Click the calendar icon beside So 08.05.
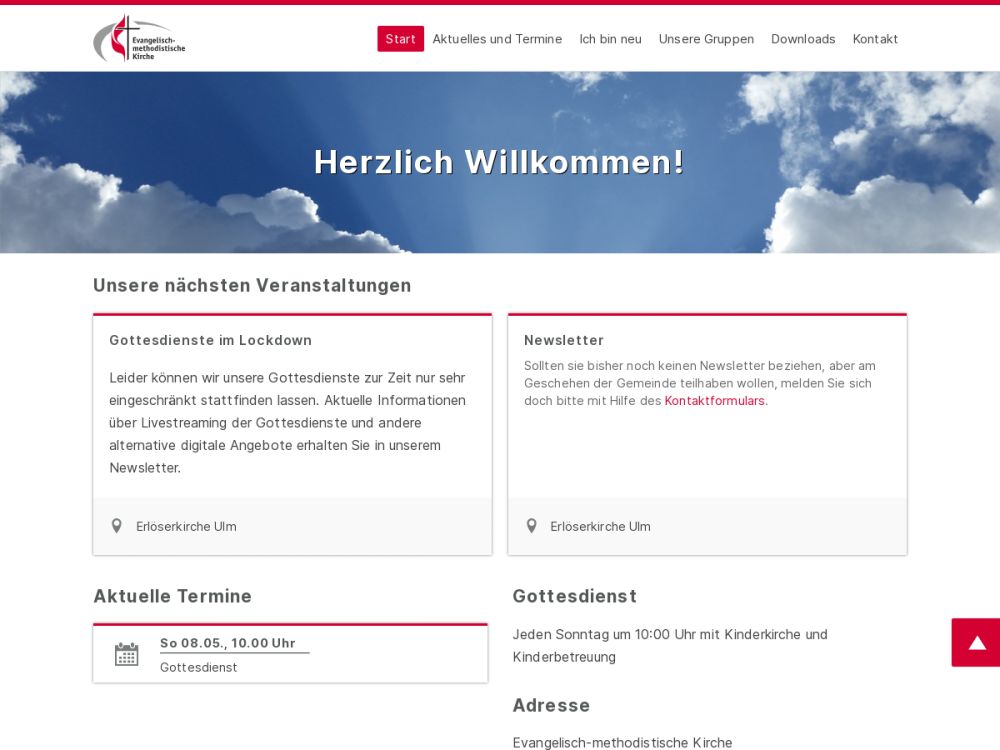The height and width of the screenshot is (750, 1000). pos(127,654)
